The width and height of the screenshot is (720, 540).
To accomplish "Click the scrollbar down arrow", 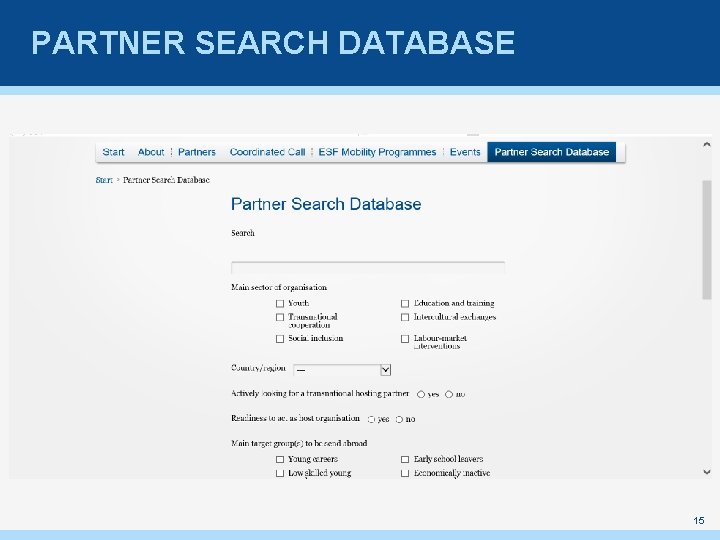I will click(707, 470).
